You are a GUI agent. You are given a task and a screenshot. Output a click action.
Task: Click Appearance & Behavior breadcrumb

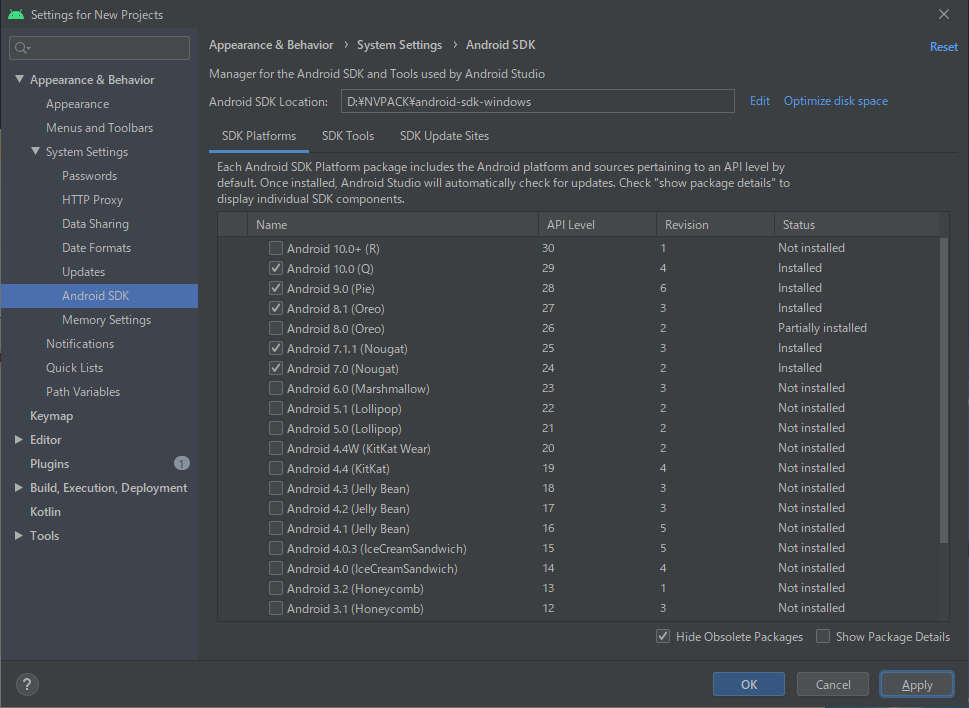tap(271, 45)
